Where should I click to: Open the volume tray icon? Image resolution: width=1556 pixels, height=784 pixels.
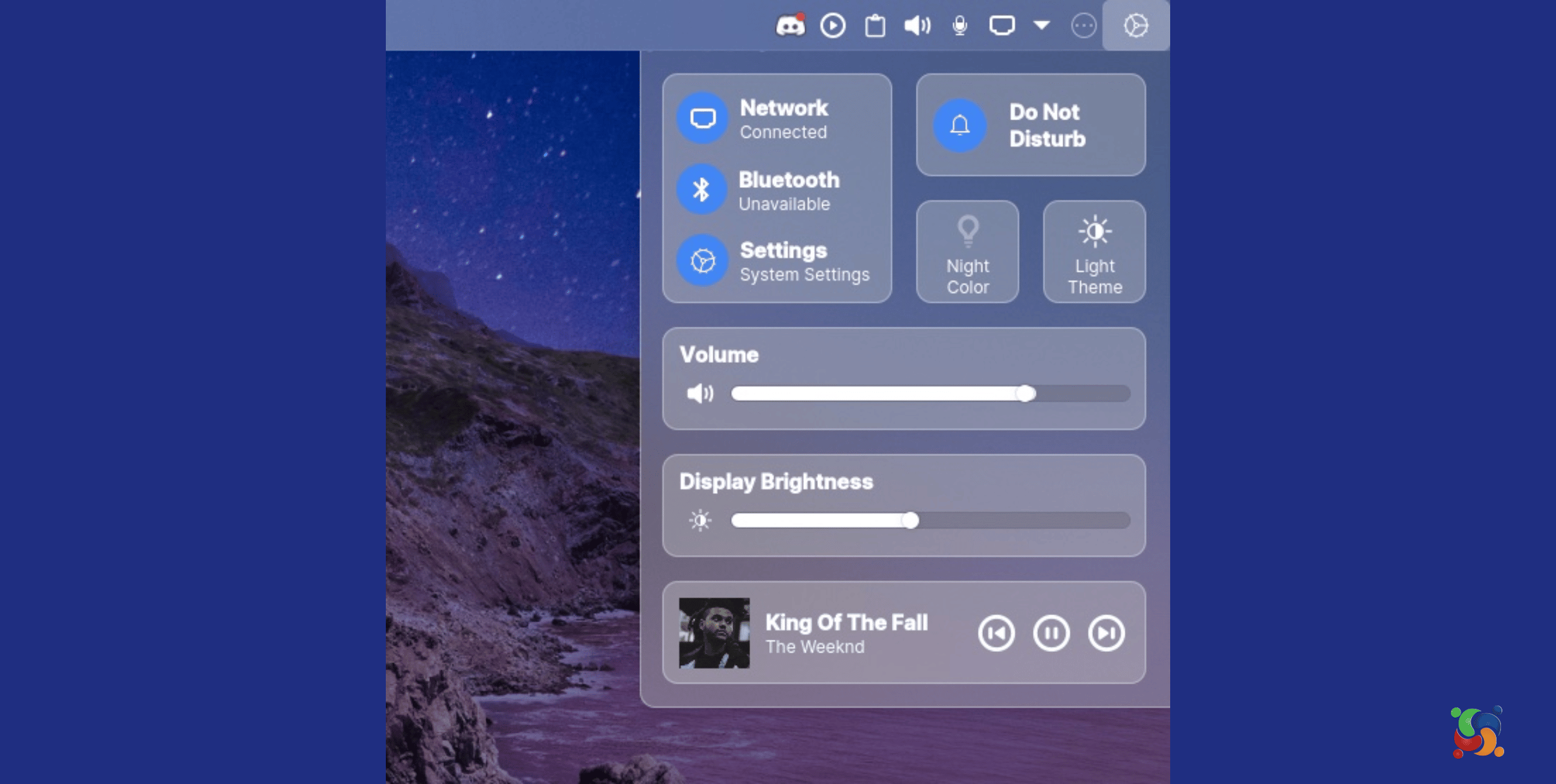click(x=917, y=25)
